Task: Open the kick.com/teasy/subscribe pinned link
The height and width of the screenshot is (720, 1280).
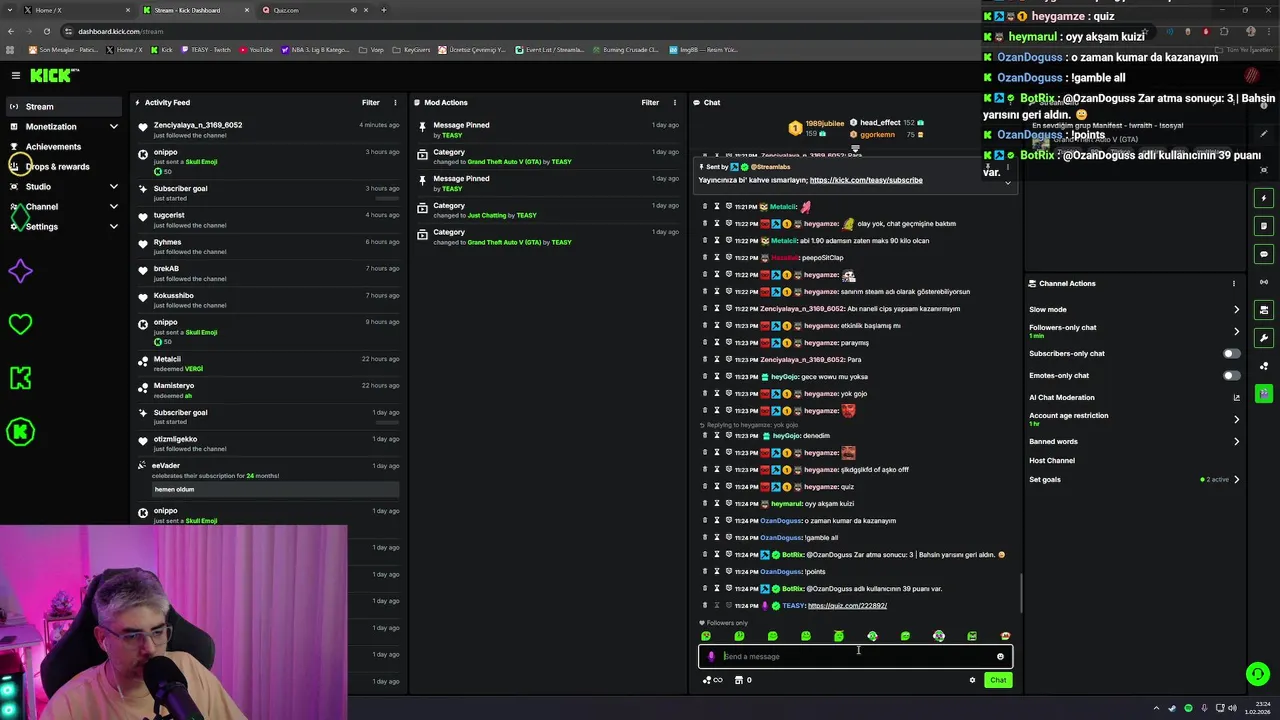Action: (866, 180)
